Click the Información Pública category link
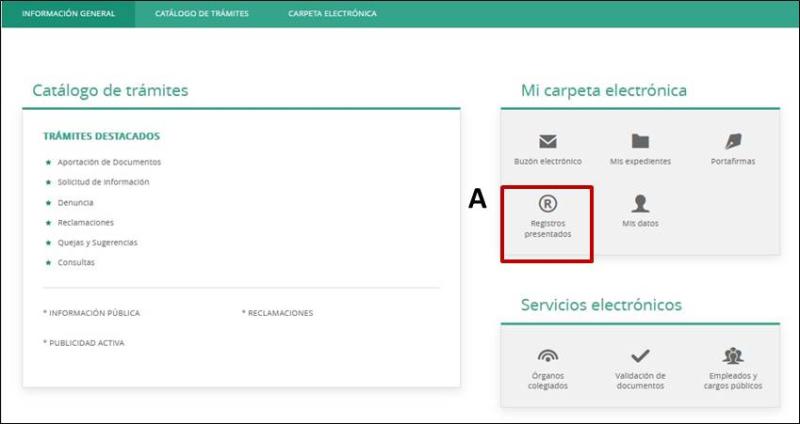The width and height of the screenshot is (800, 424). (x=93, y=313)
